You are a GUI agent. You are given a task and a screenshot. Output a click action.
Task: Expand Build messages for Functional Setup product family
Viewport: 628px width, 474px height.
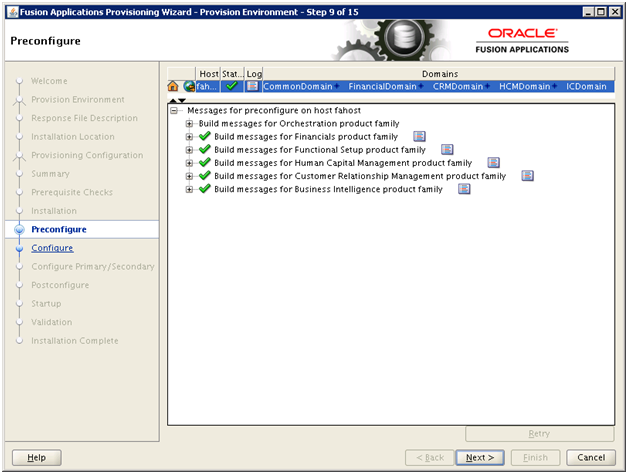[189, 150]
